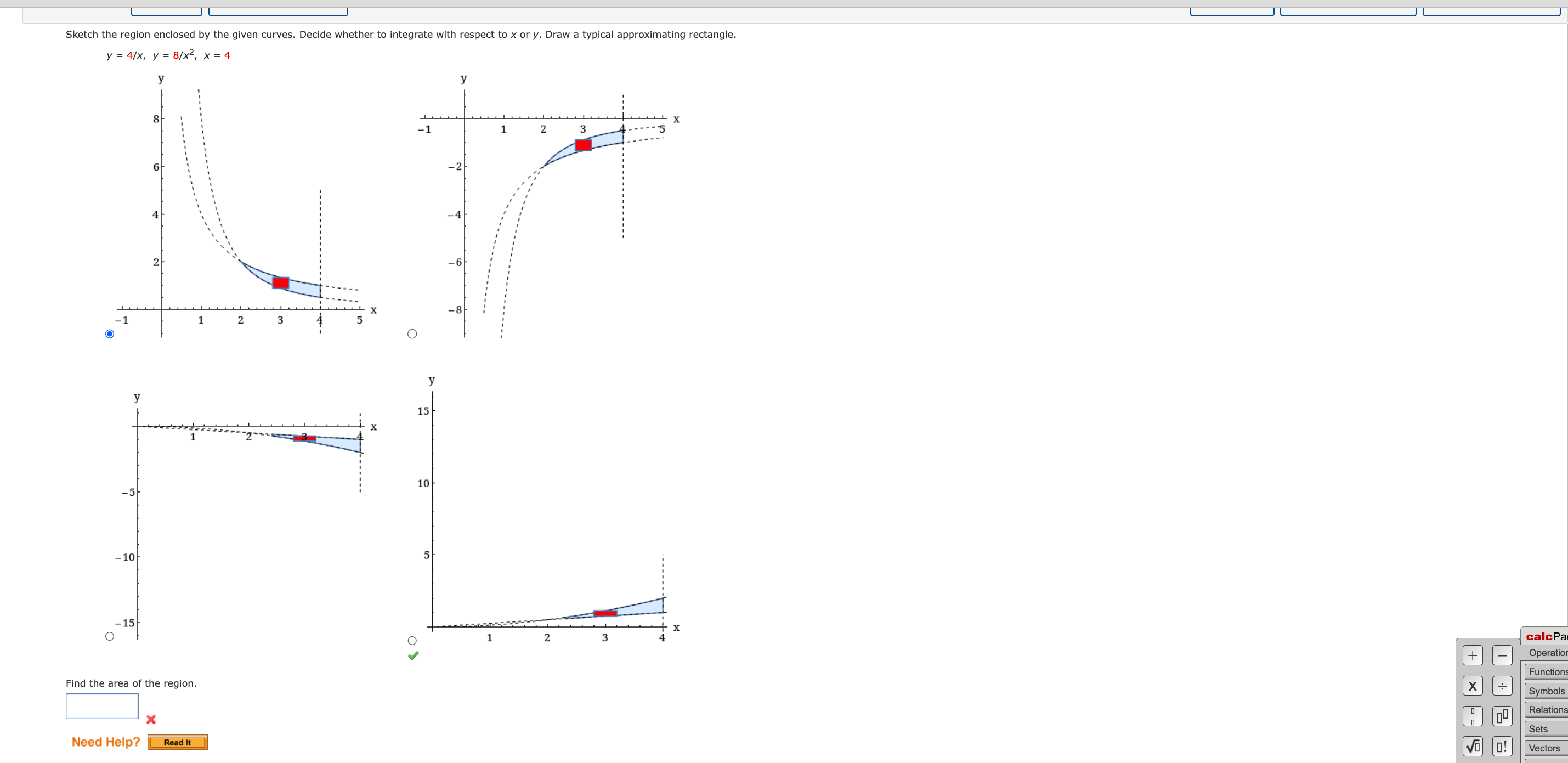Viewport: 1568px width, 763px height.
Task: Insert a square root symbol
Action: pyautogui.click(x=1474, y=747)
